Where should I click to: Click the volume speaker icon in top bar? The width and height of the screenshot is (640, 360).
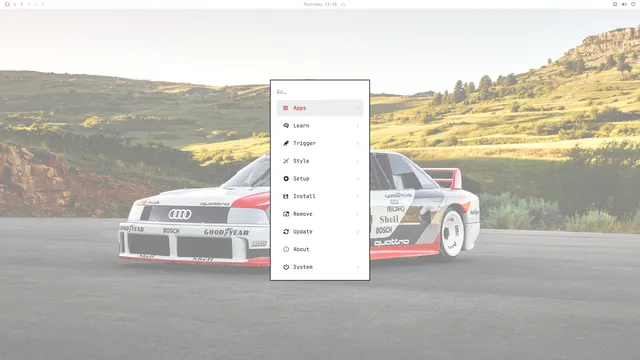tap(624, 4)
